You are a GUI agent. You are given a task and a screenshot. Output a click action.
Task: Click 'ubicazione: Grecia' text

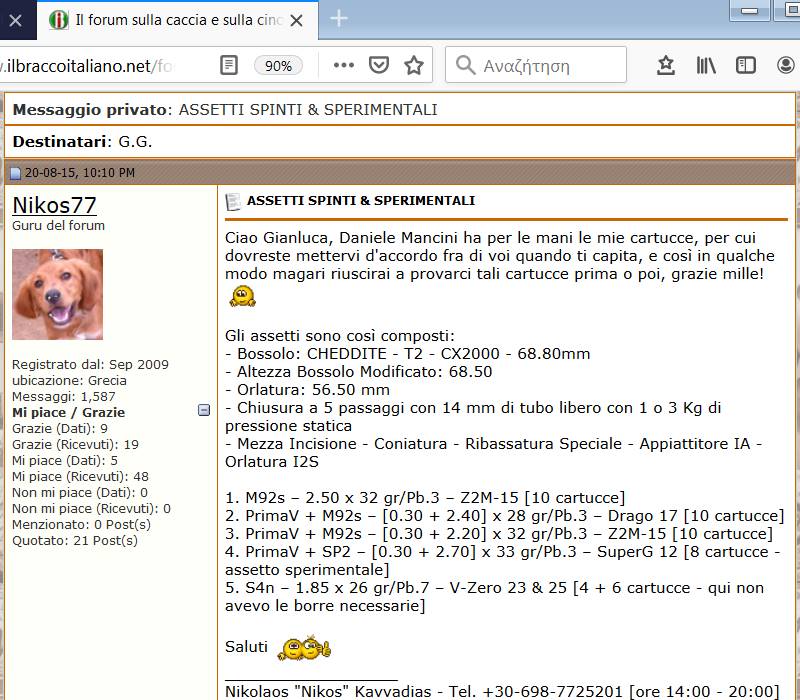pos(69,381)
